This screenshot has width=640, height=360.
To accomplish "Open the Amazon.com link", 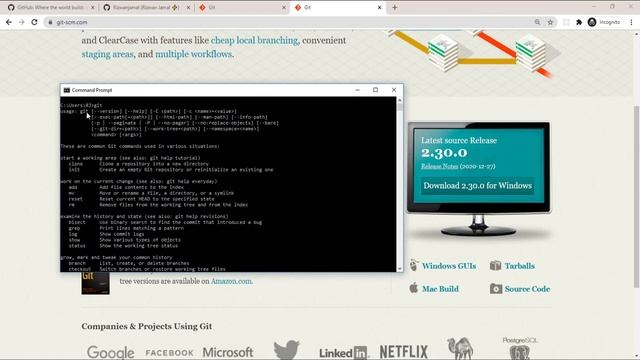I will point(231,281).
